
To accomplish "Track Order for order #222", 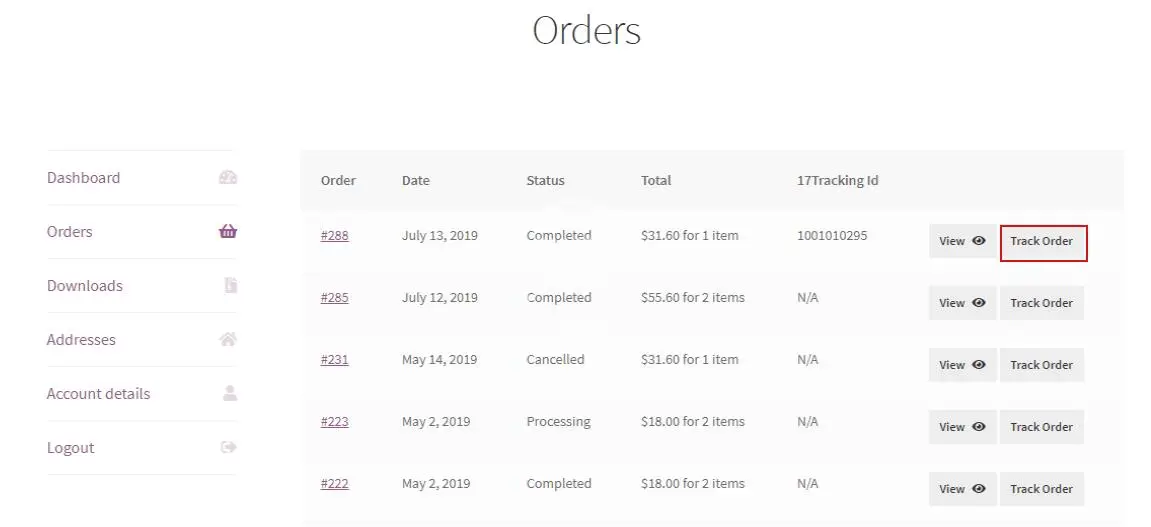I will [x=1041, y=489].
